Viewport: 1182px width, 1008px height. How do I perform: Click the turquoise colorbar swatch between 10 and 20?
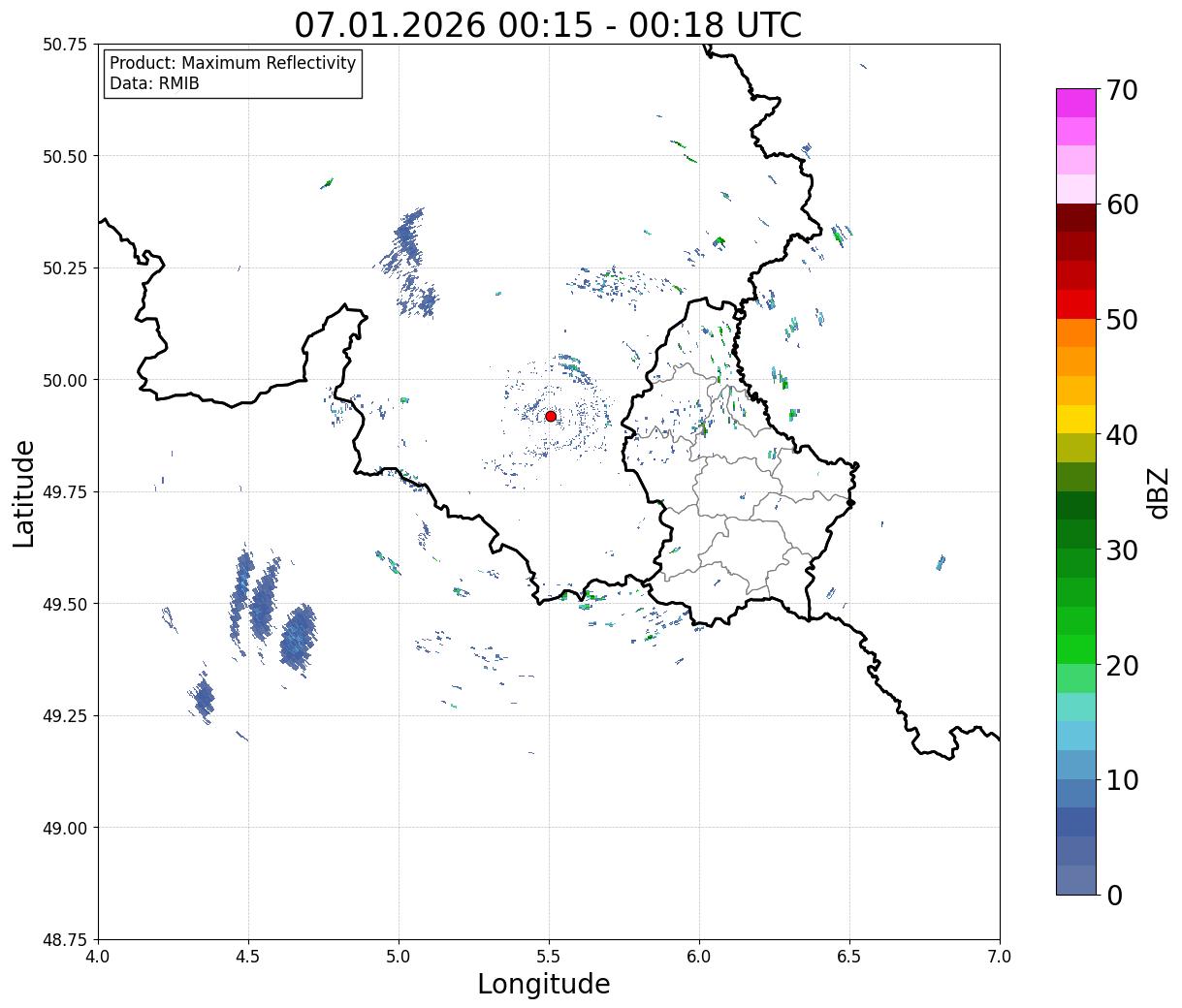1076,708
